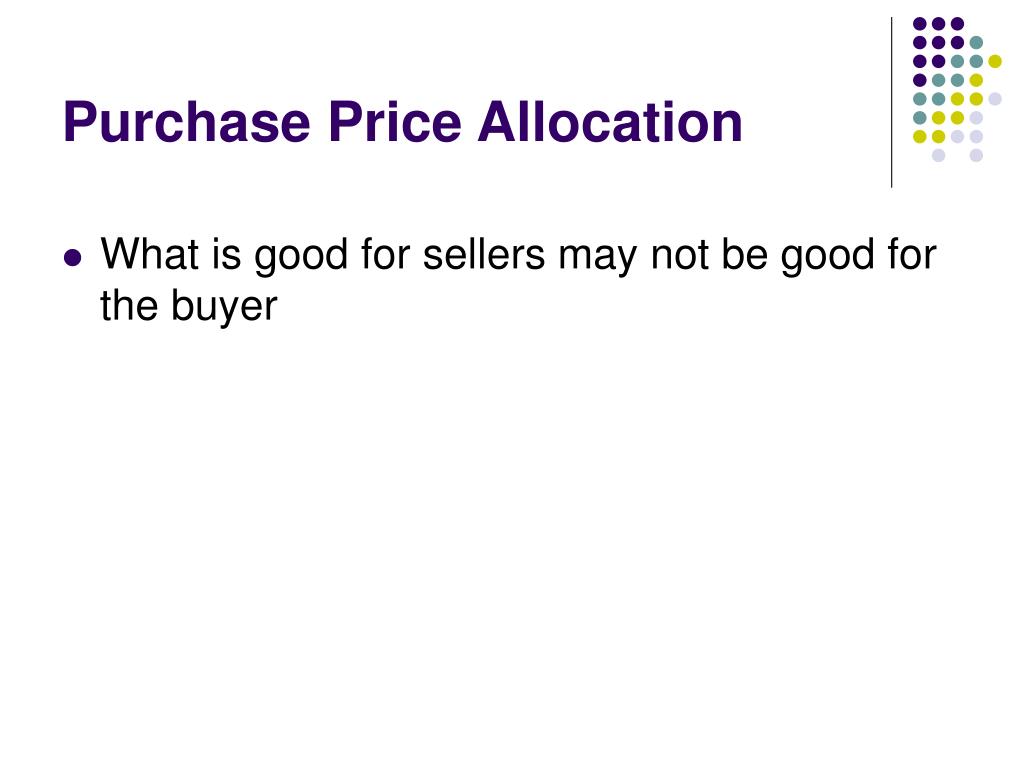
Task: Click the bottom-right lavender dot
Action: pyautogui.click(x=976, y=155)
